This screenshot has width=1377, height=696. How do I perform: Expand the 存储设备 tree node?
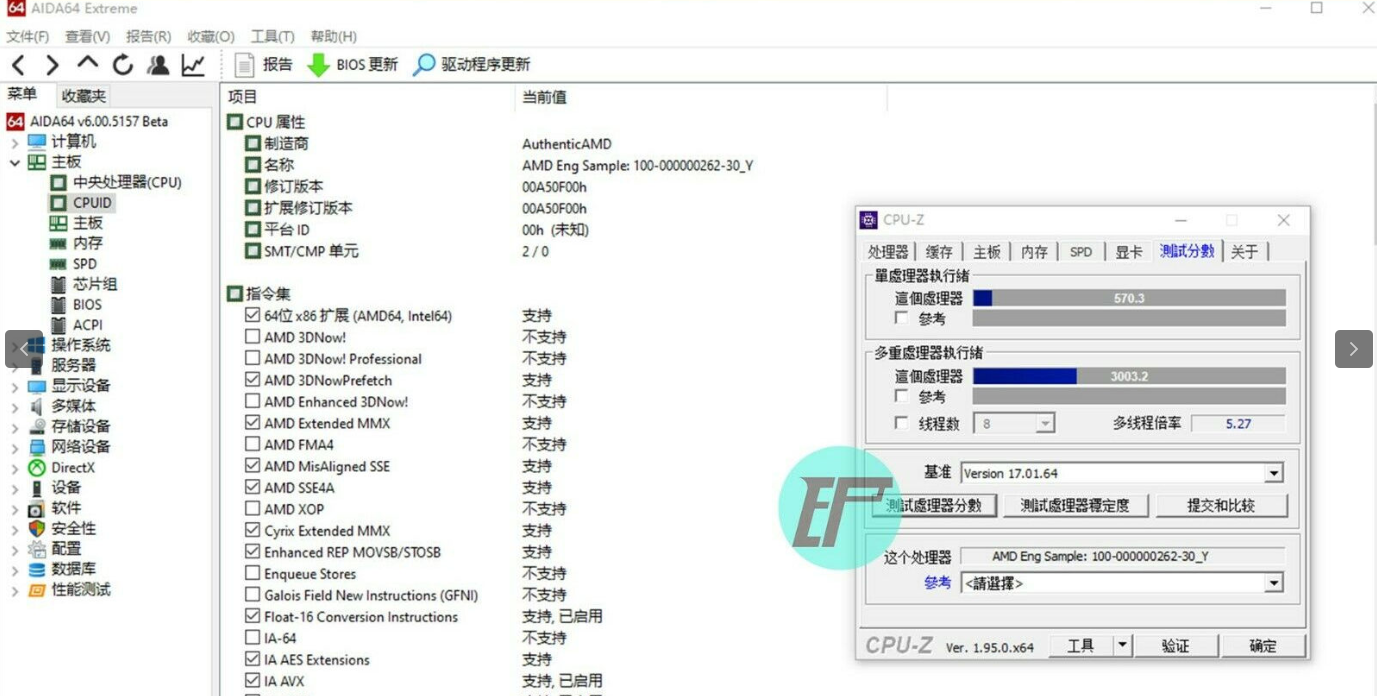(15, 427)
